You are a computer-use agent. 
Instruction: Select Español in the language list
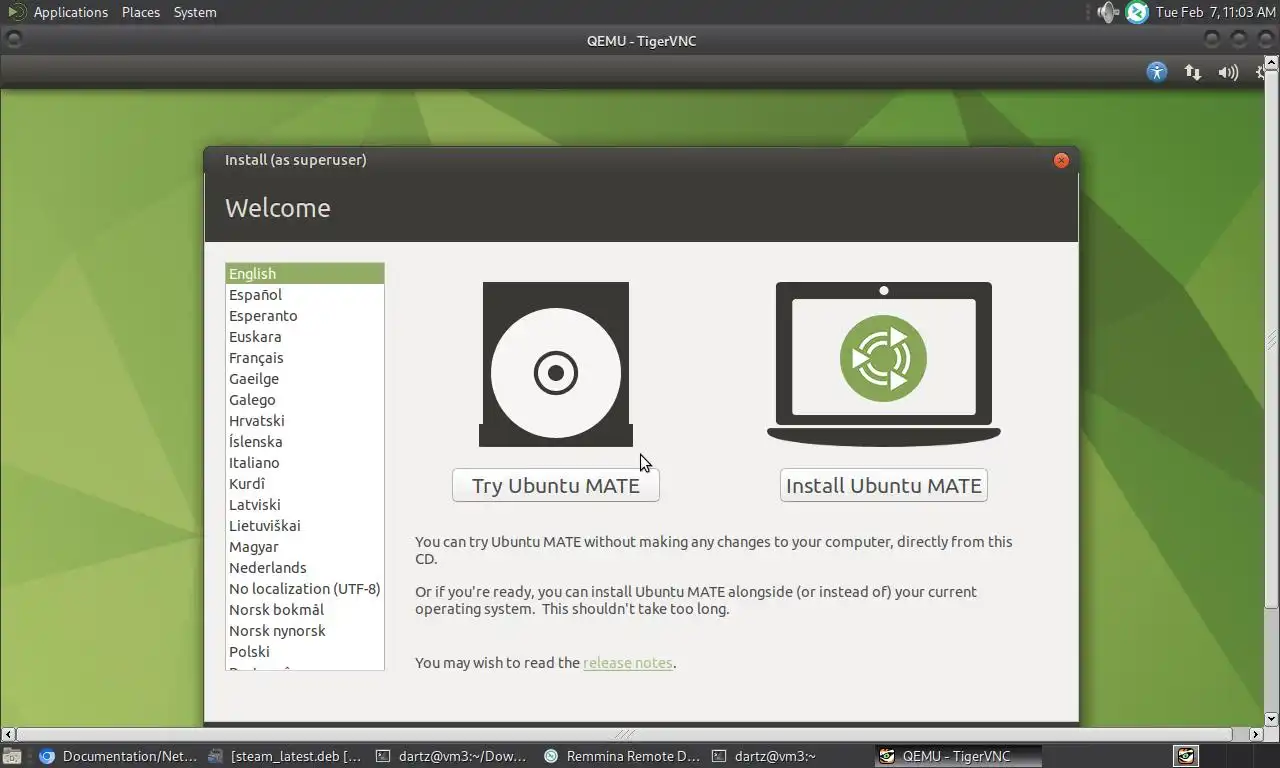[305, 295]
